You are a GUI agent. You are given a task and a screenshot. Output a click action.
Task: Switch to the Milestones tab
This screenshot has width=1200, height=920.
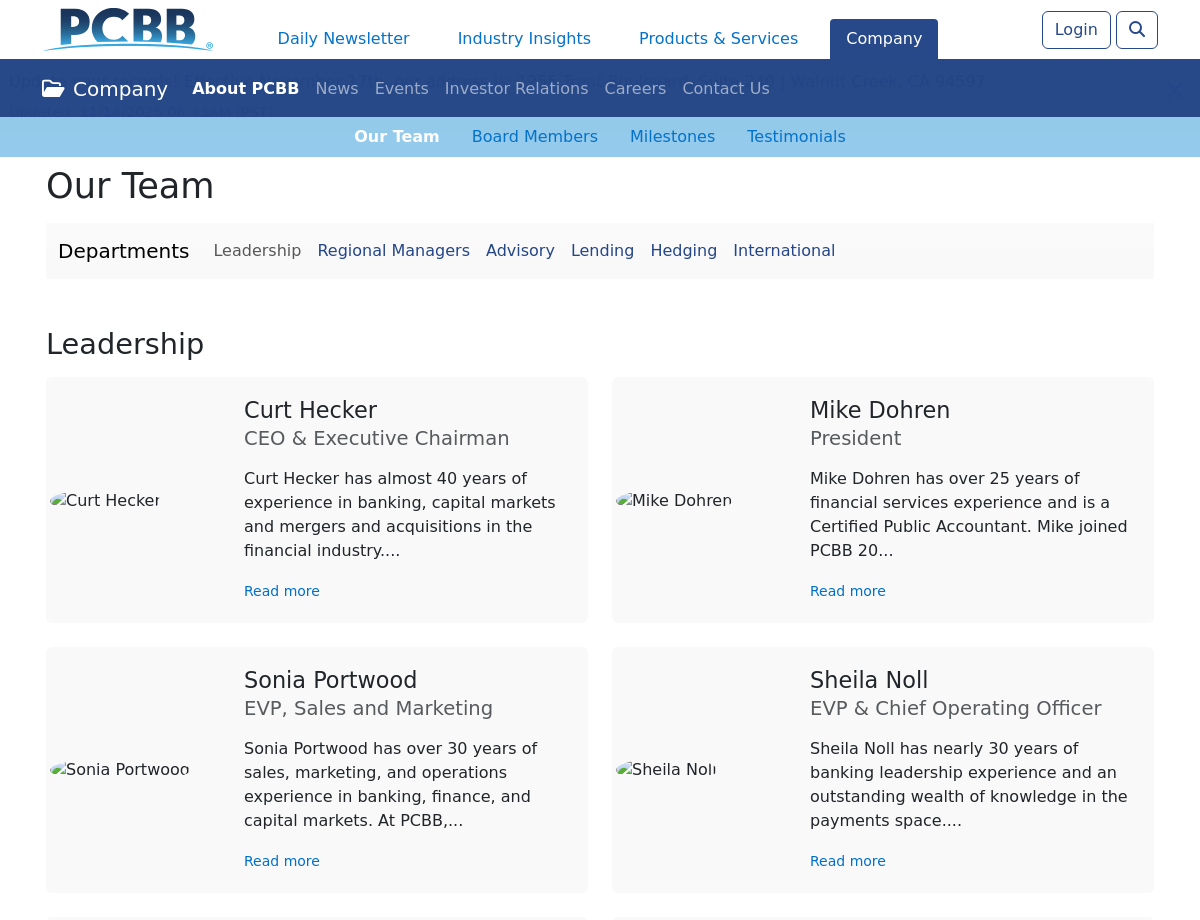[672, 137]
